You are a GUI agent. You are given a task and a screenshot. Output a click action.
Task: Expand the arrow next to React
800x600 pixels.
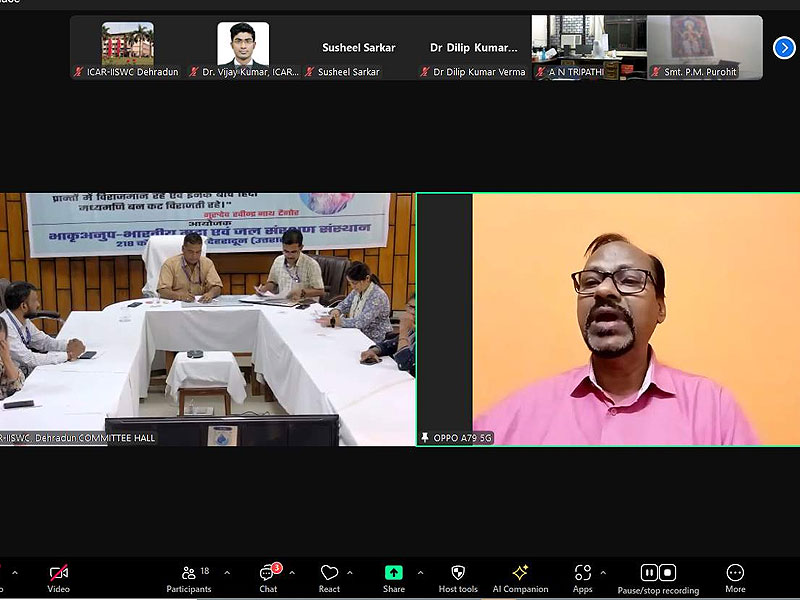tap(350, 573)
